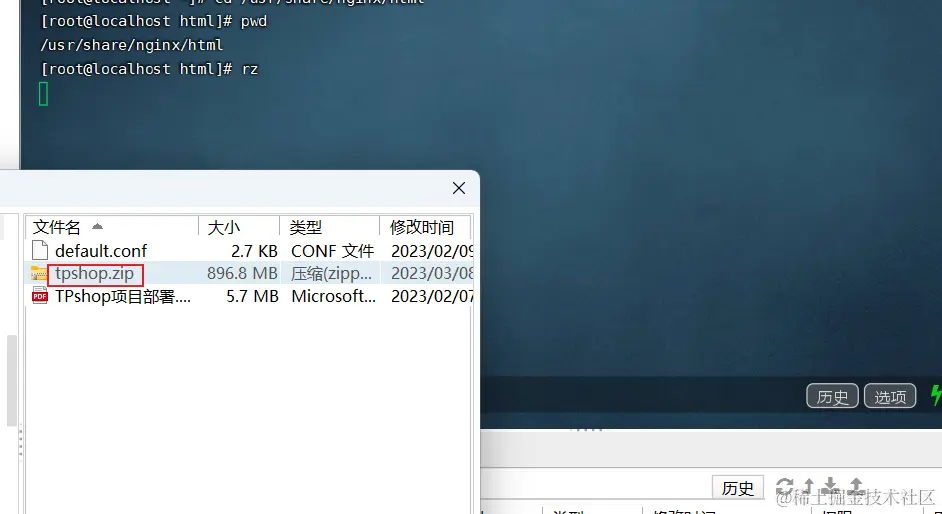Click the 5.7 MB size cell
Image resolution: width=942 pixels, height=514 pixels.
(x=252, y=297)
